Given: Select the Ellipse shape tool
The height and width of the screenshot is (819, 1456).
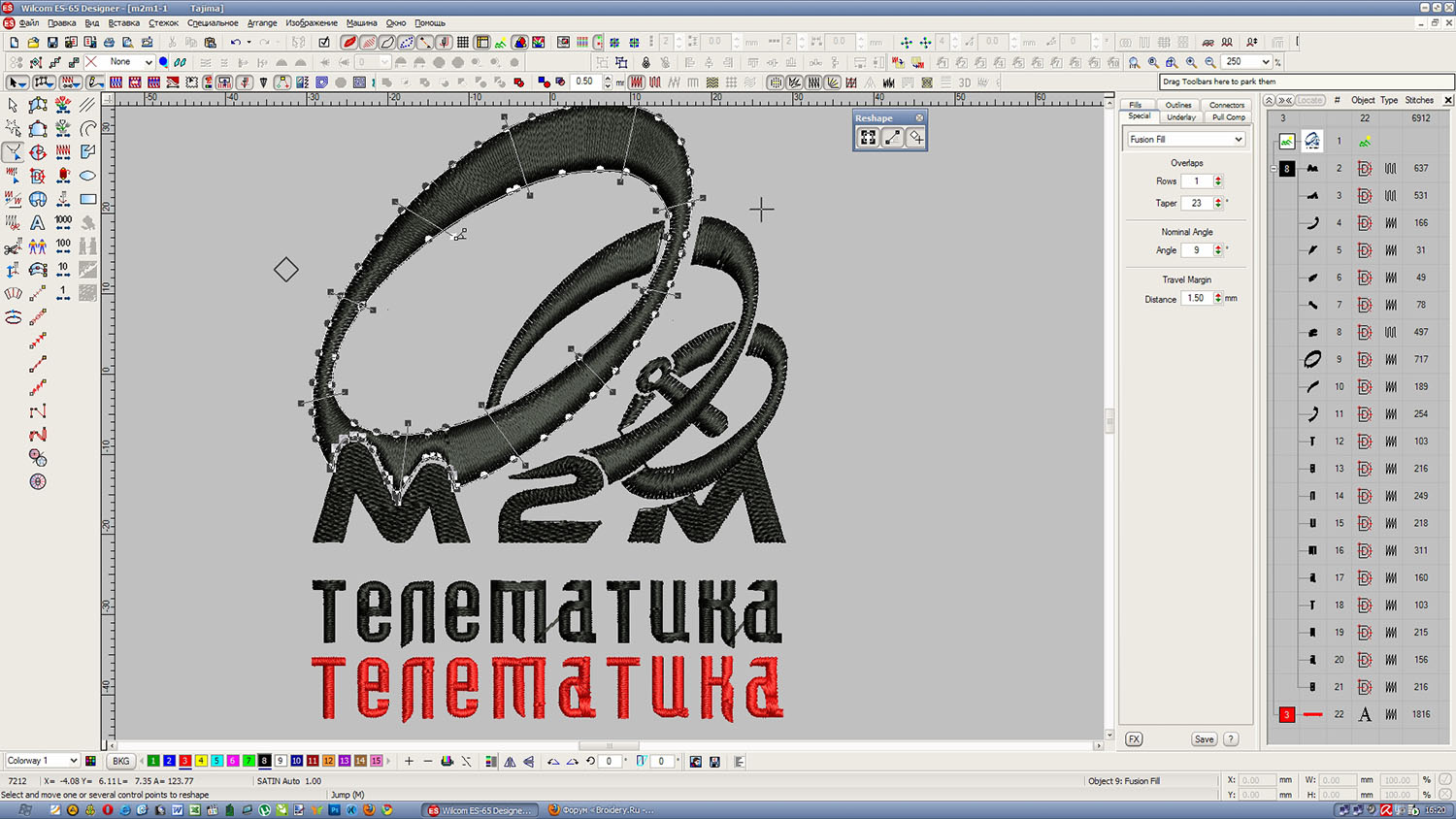Looking at the screenshot, I should point(87,176).
